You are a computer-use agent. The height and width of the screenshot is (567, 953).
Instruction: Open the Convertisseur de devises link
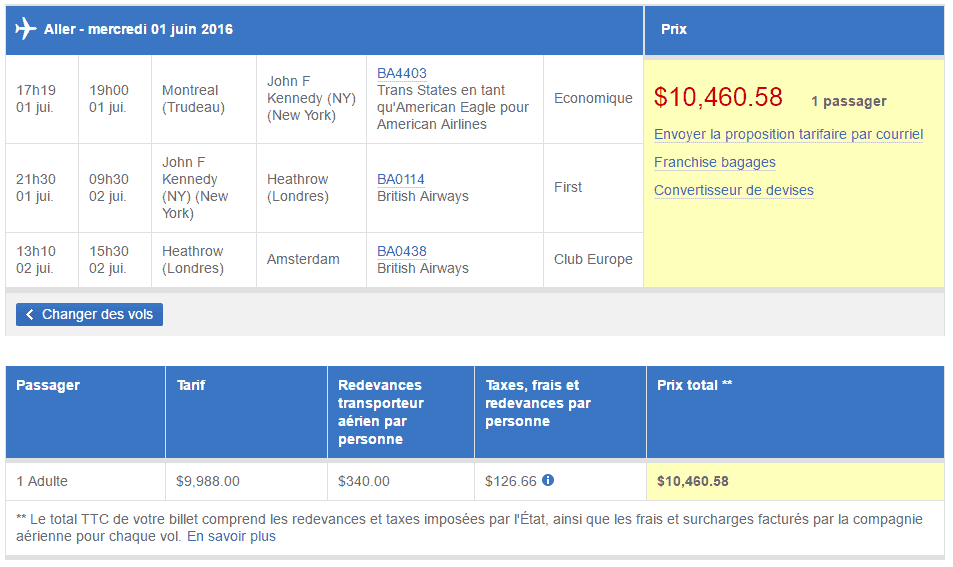(734, 190)
